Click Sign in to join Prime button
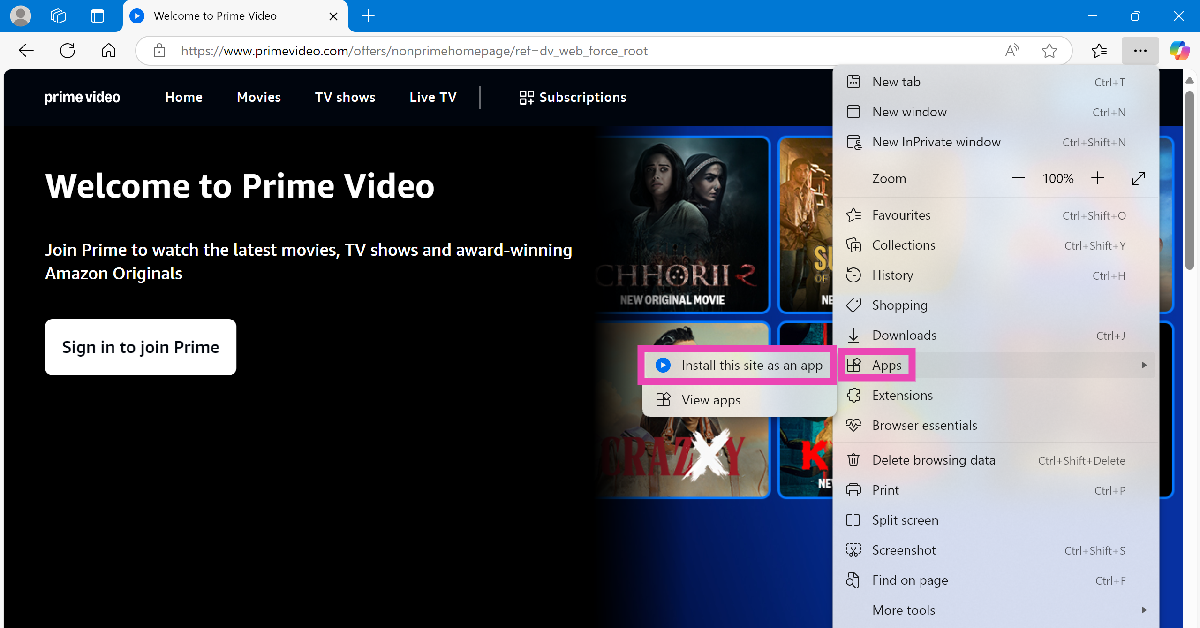 [140, 347]
